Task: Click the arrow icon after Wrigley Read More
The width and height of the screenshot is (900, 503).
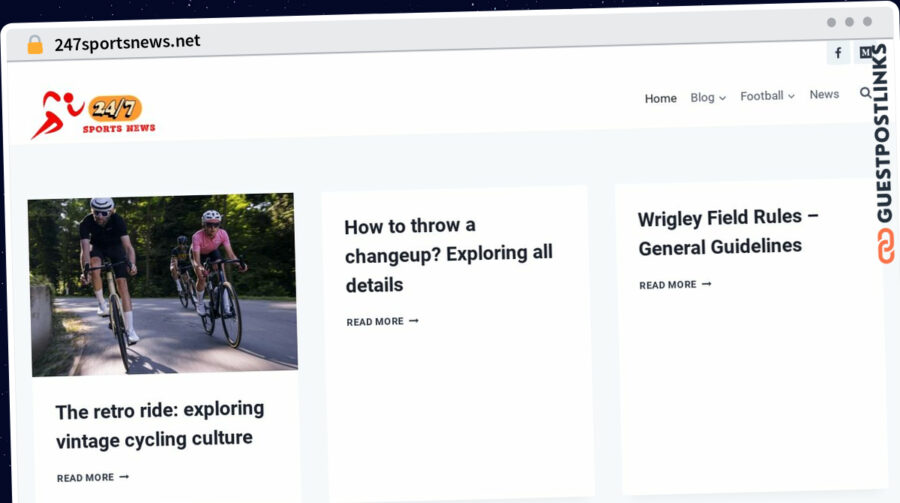Action: click(x=707, y=284)
